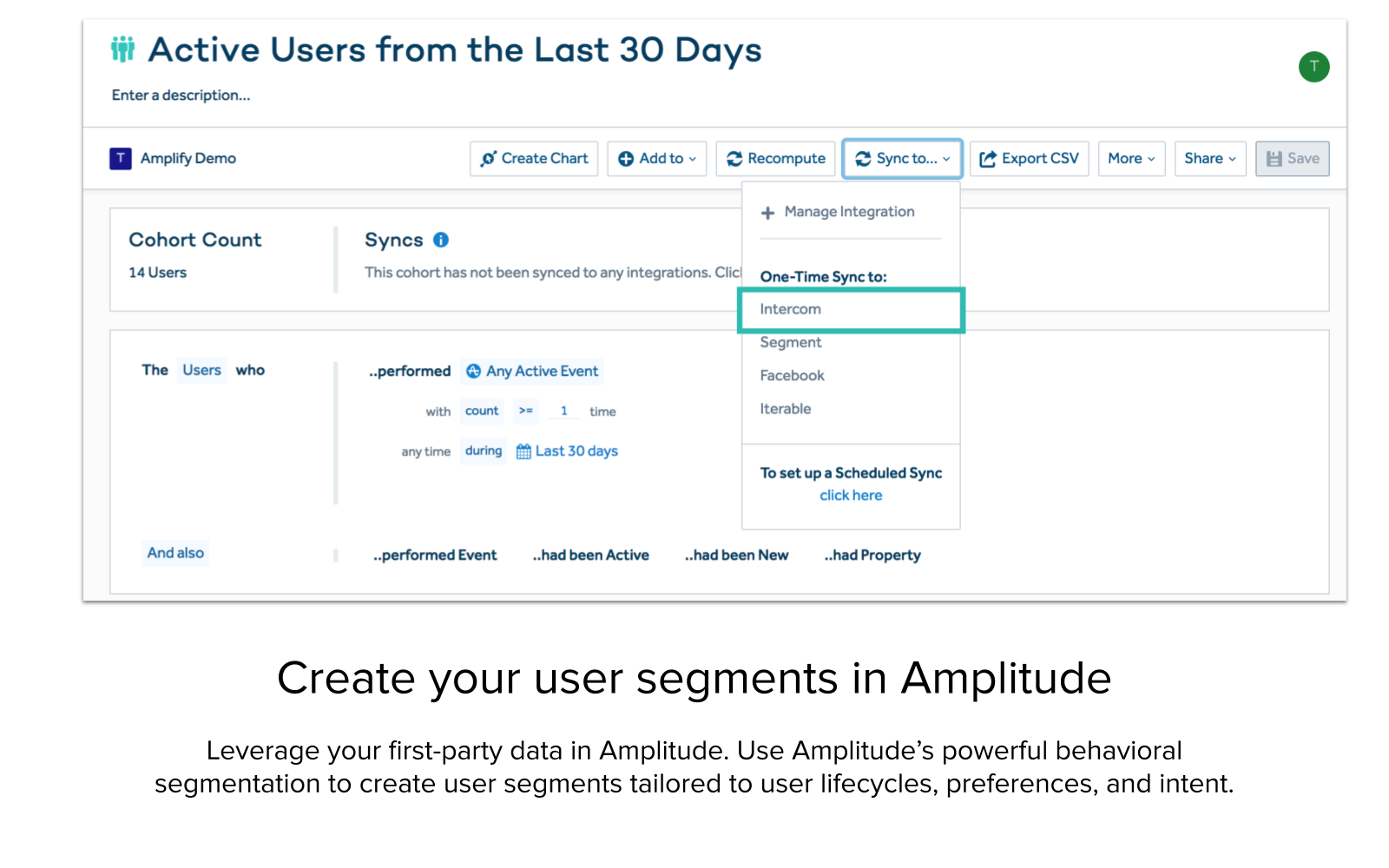Open the Share dropdown
The image size is (1389, 868).
point(1209,158)
